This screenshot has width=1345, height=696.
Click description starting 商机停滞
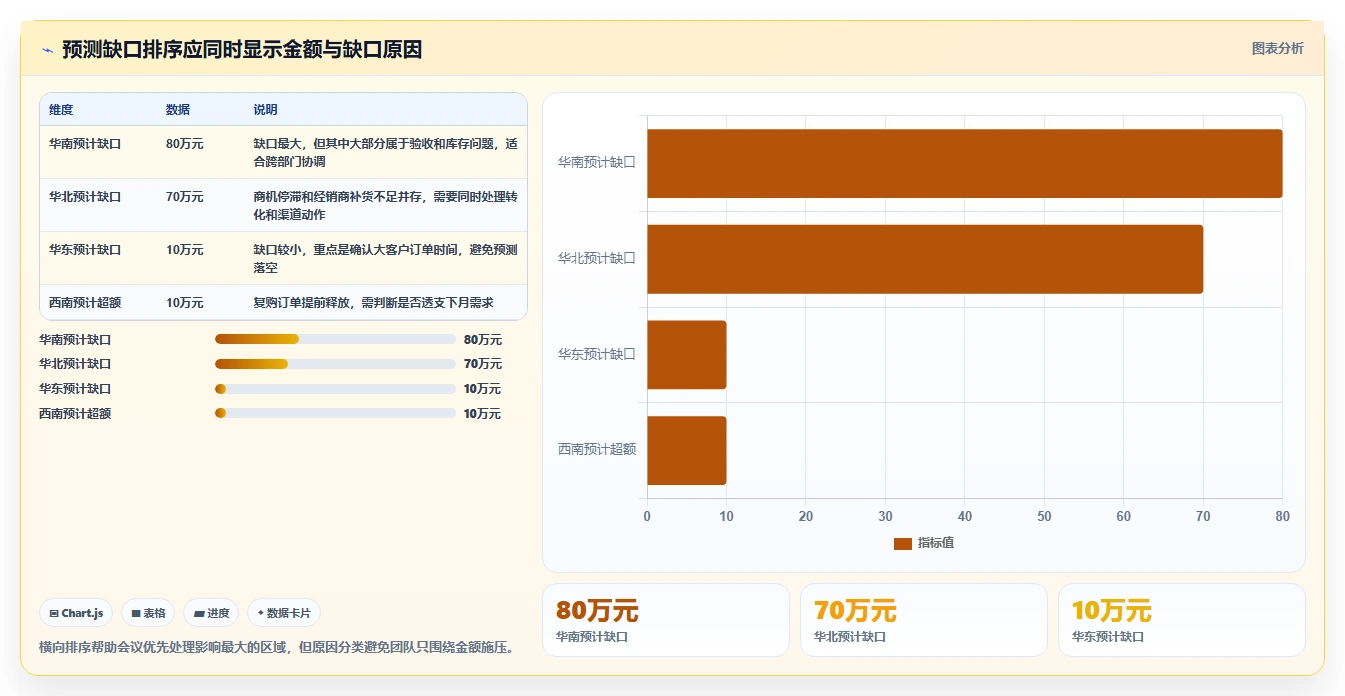click(x=385, y=205)
